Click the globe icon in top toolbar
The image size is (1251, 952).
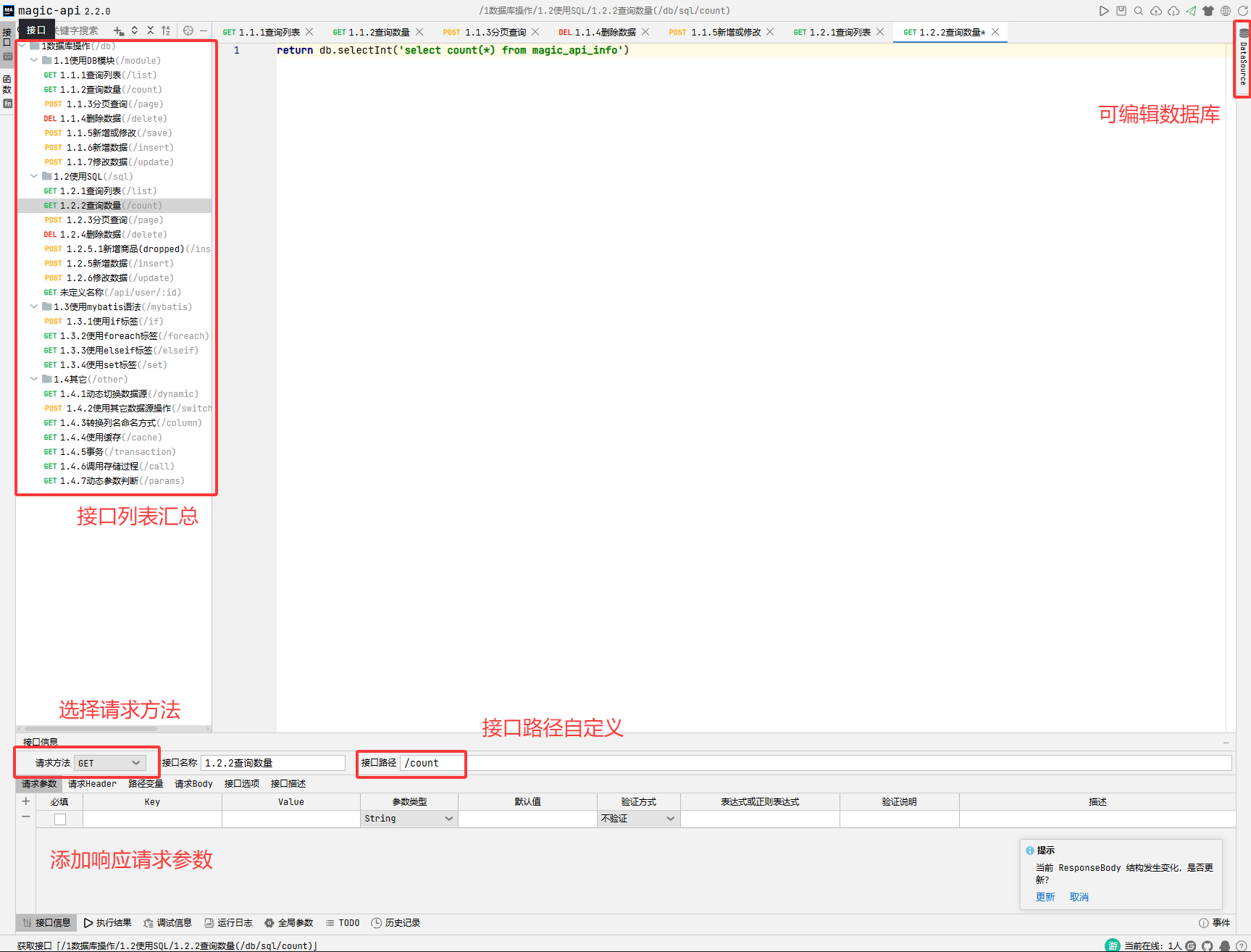1226,11
